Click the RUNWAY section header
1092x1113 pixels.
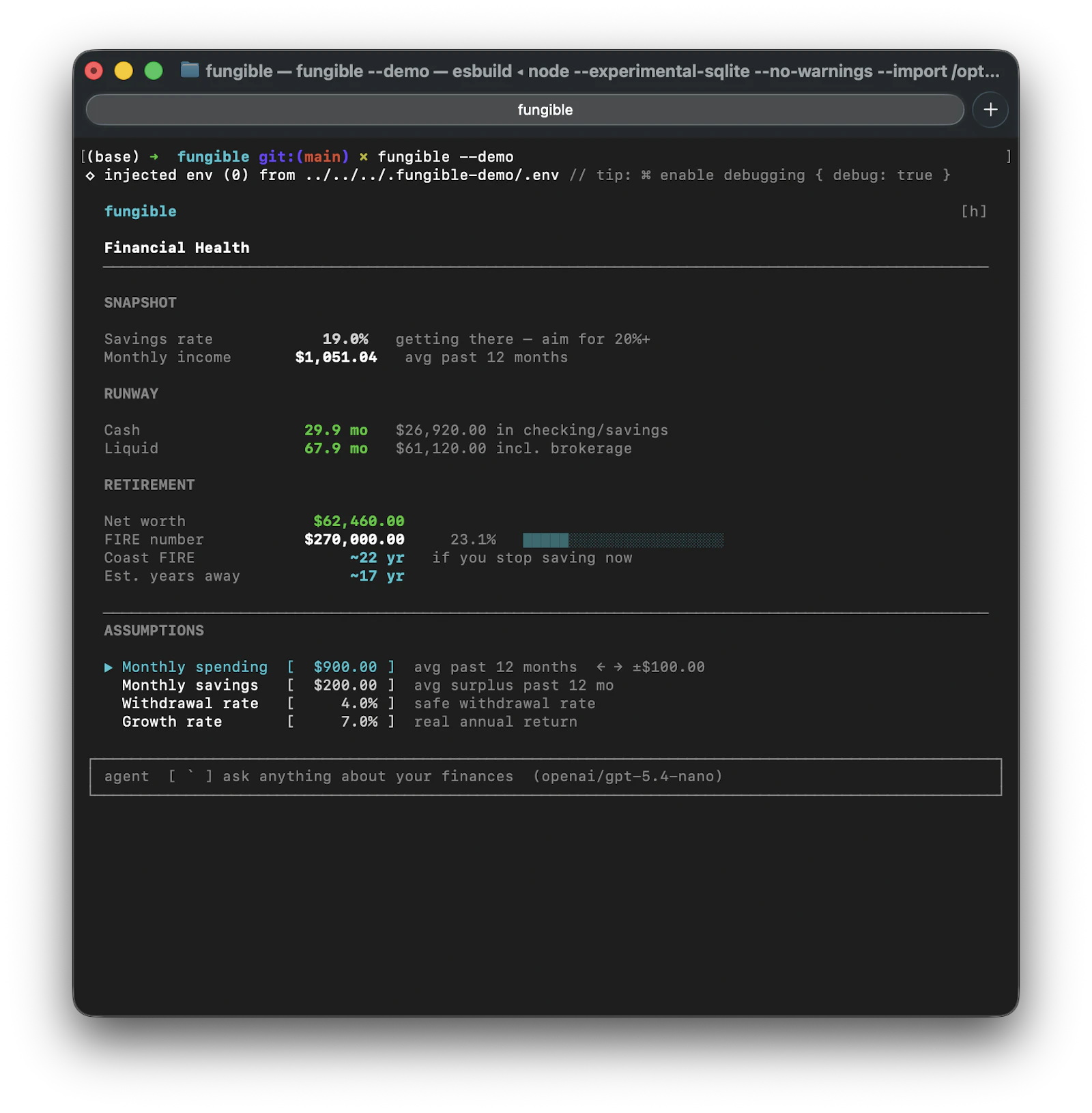[131, 394]
